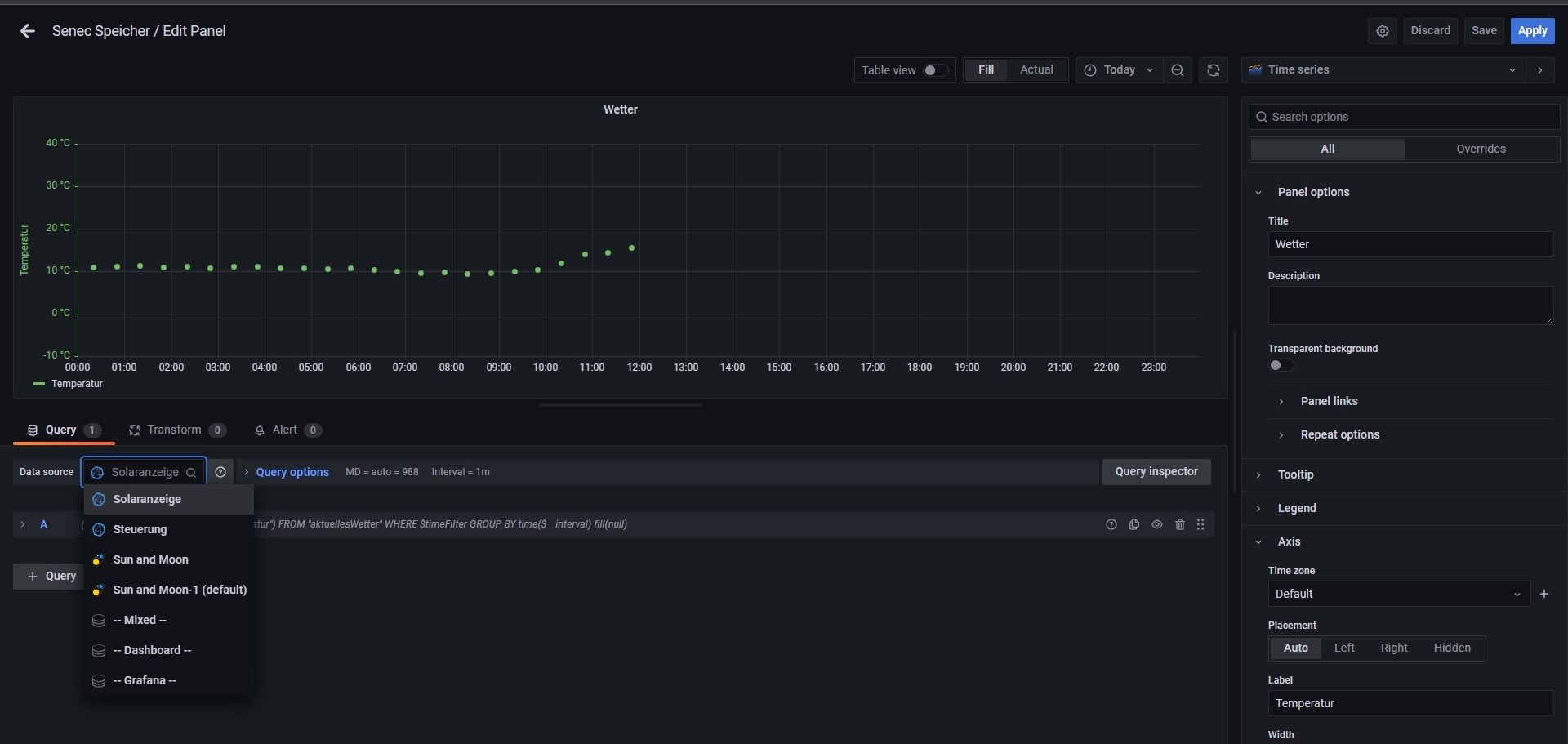
Task: Click the Temperatur legend color swatch
Action: click(38, 384)
